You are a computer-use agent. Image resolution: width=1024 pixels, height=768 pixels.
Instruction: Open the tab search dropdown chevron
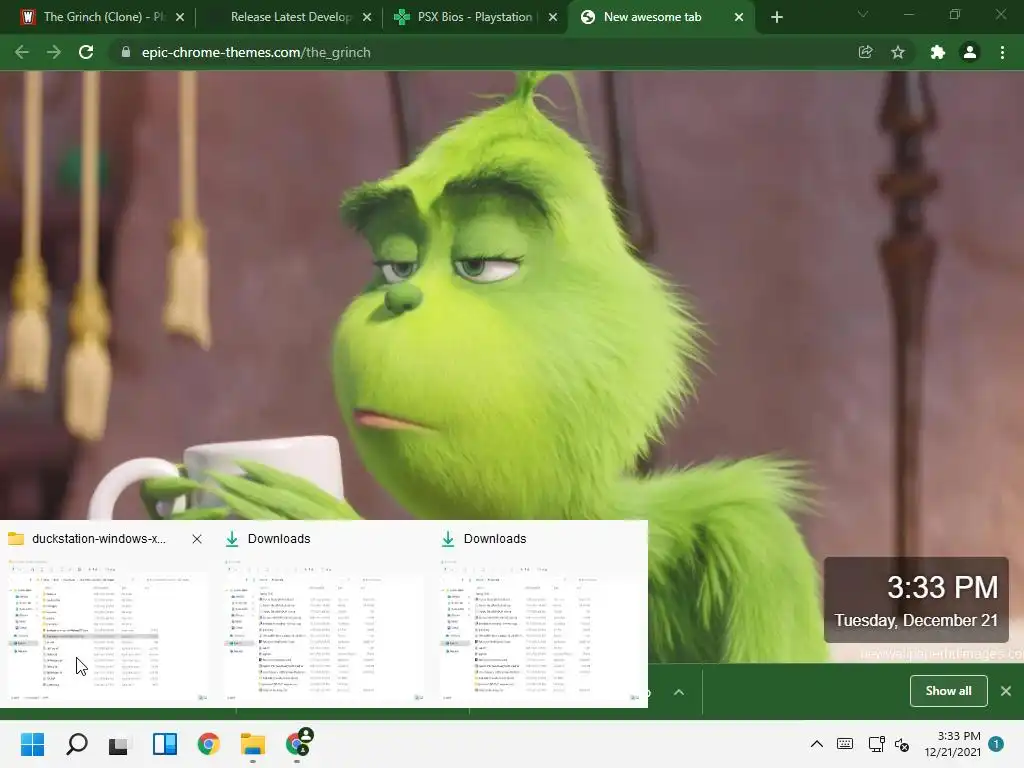pos(863,14)
